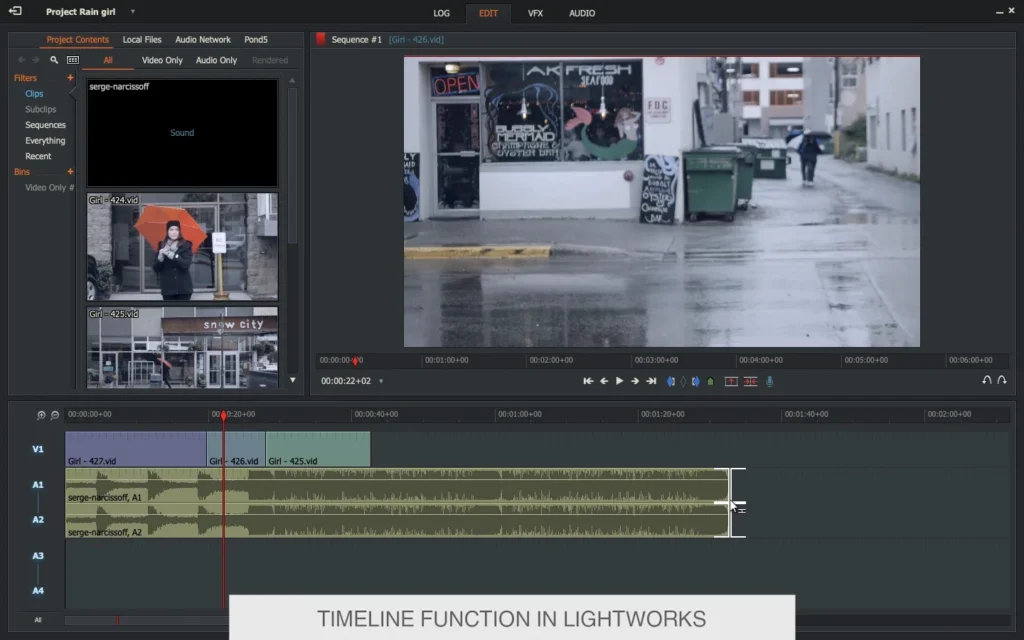Toggle the A2 track

click(x=38, y=520)
